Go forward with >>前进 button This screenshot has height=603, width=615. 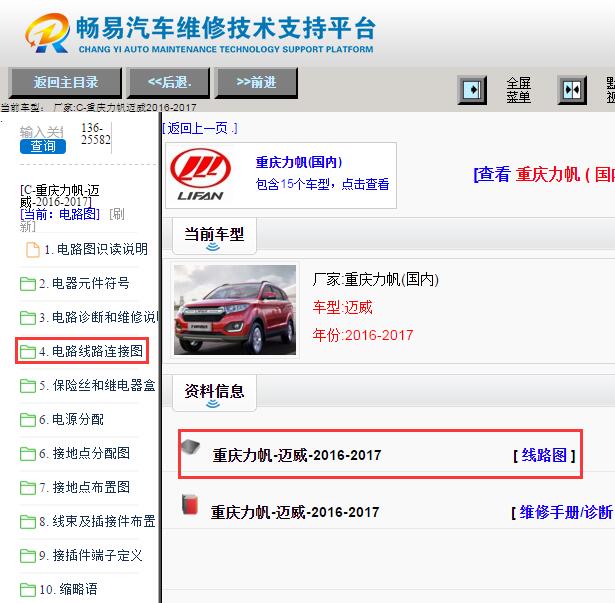click(x=256, y=82)
